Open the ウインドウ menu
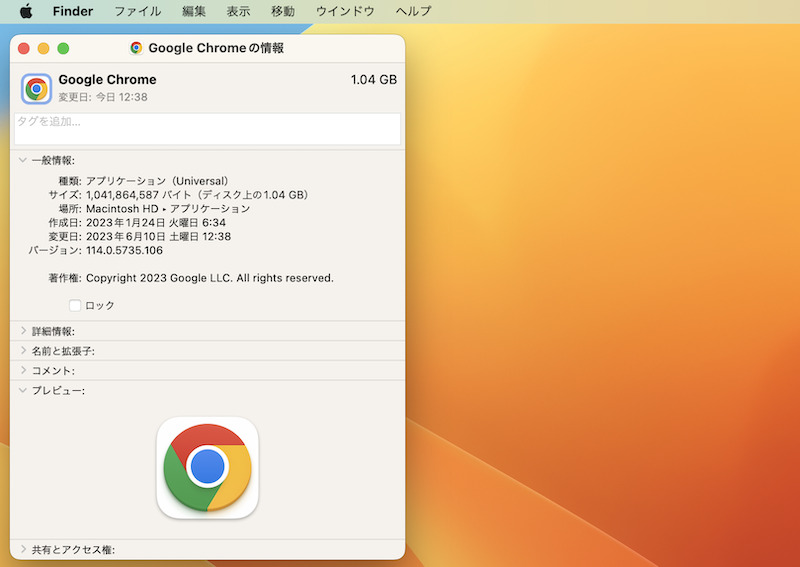Screen dimensions: 800x567 coord(345,11)
